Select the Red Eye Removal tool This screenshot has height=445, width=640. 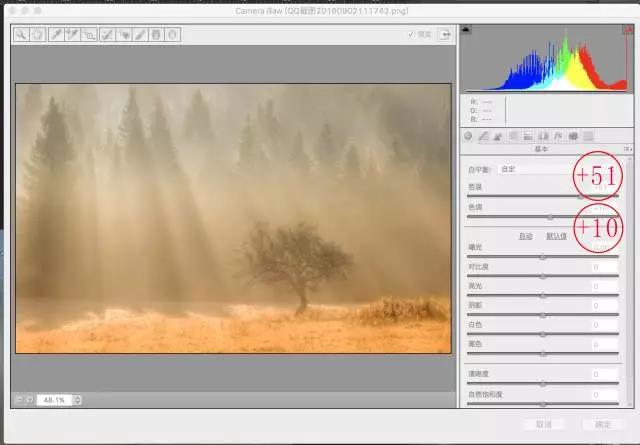[124, 35]
